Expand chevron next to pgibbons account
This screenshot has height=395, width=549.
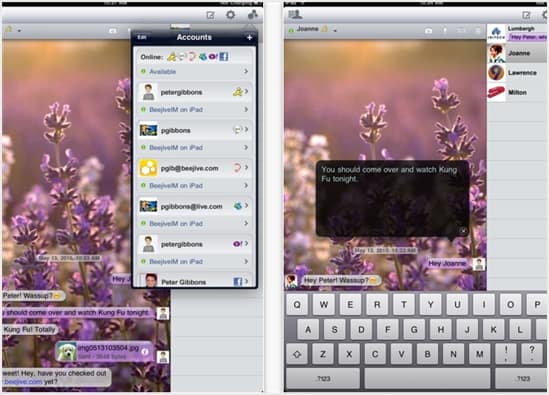(246, 130)
